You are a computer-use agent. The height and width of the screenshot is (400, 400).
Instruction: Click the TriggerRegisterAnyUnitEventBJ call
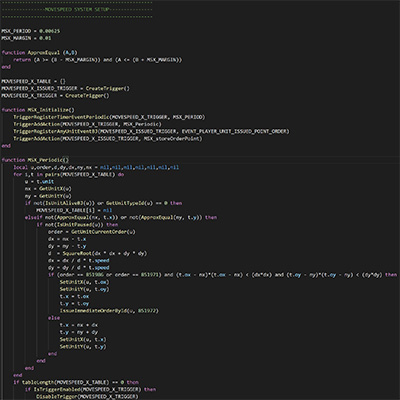(x=151, y=131)
